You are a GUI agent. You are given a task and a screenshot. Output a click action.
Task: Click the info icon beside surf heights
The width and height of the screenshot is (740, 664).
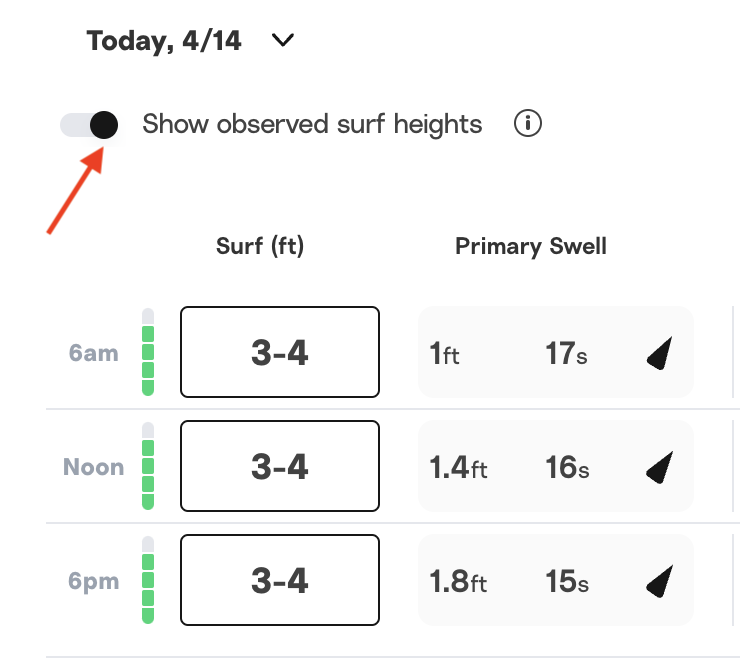[528, 124]
